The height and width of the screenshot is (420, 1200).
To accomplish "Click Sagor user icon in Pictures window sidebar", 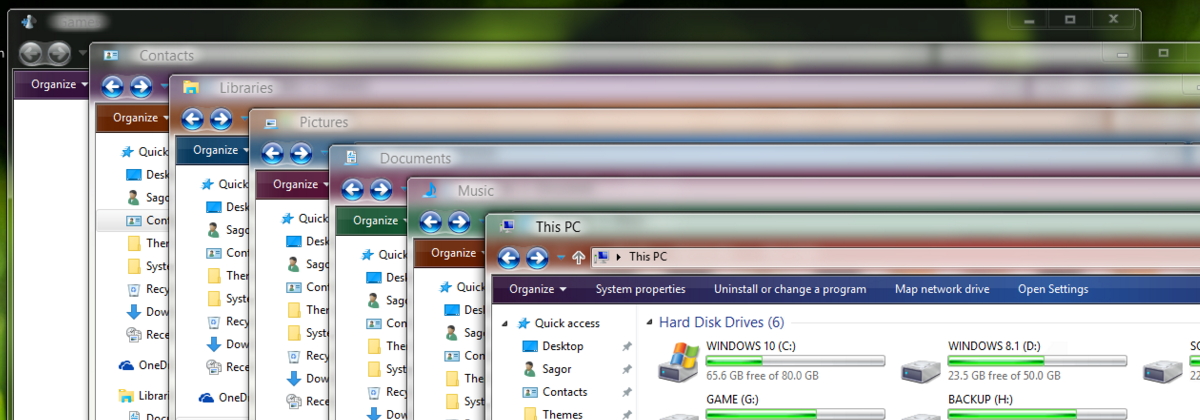I will [293, 265].
